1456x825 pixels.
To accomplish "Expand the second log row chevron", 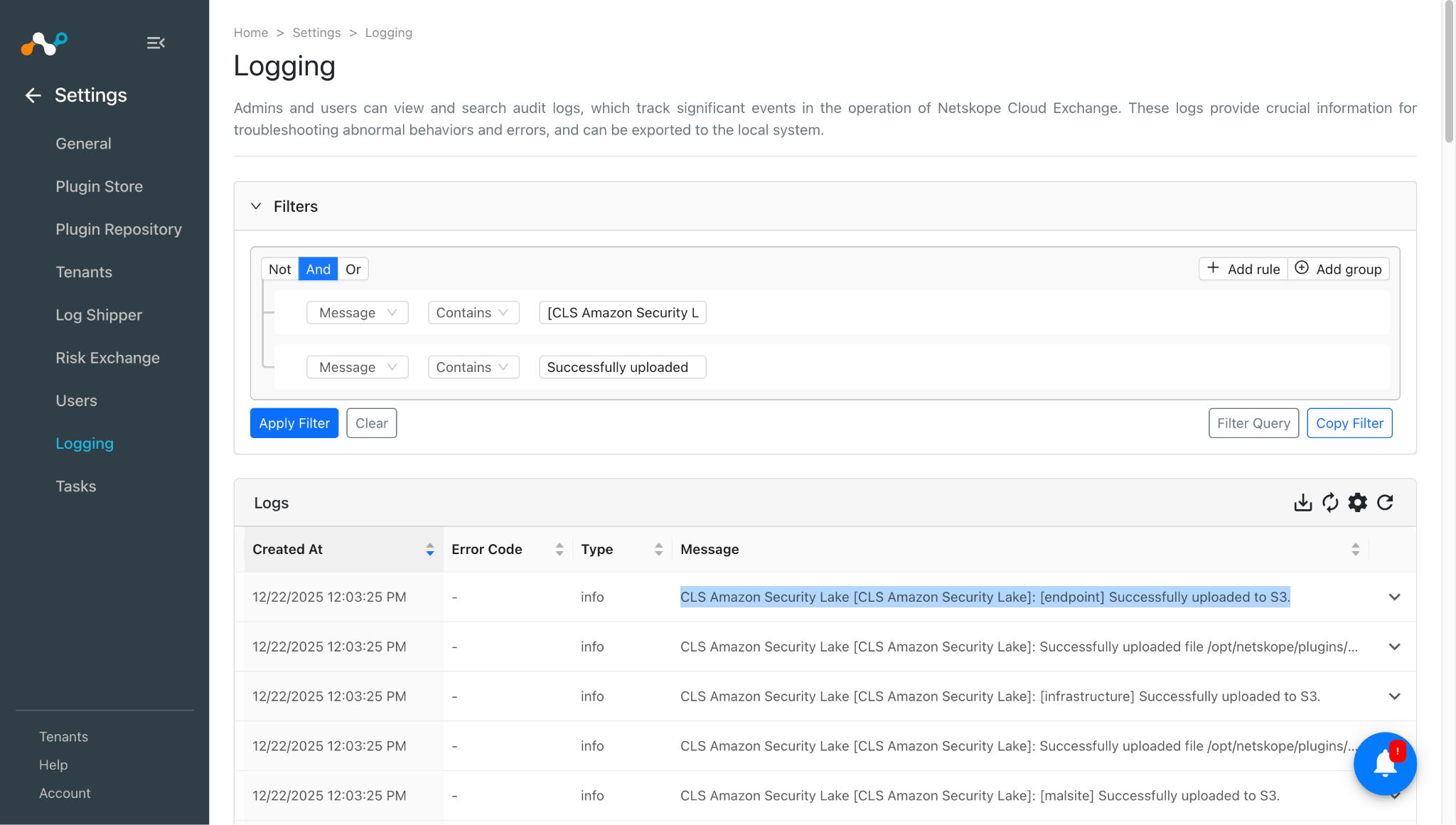I will tap(1394, 647).
